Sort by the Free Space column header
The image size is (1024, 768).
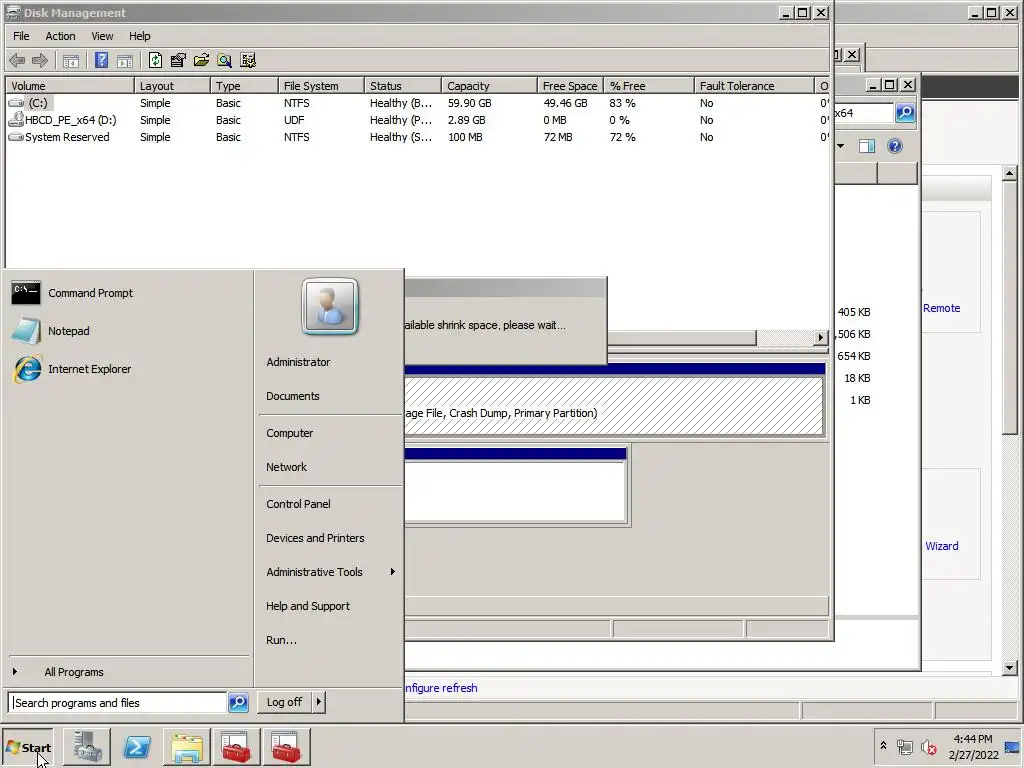[570, 86]
